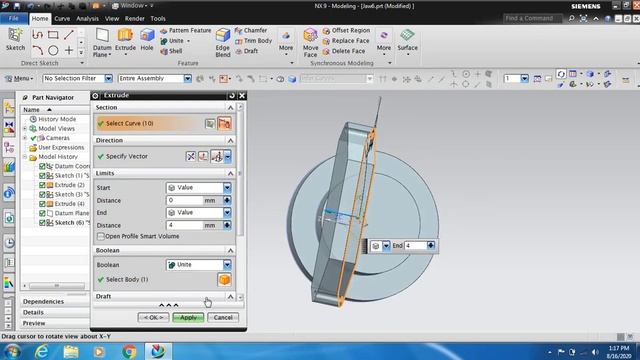Select the rectangle sketch tool

[53, 35]
